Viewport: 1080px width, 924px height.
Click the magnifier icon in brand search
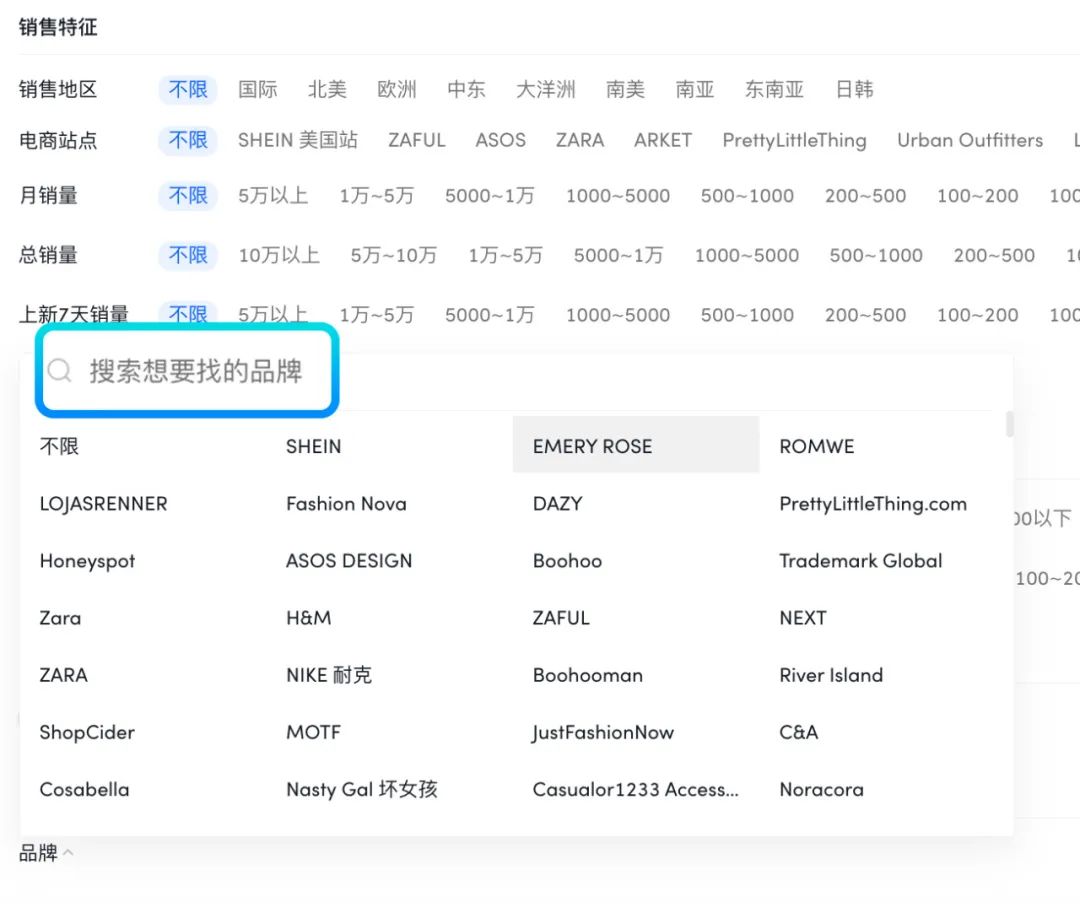pos(60,371)
